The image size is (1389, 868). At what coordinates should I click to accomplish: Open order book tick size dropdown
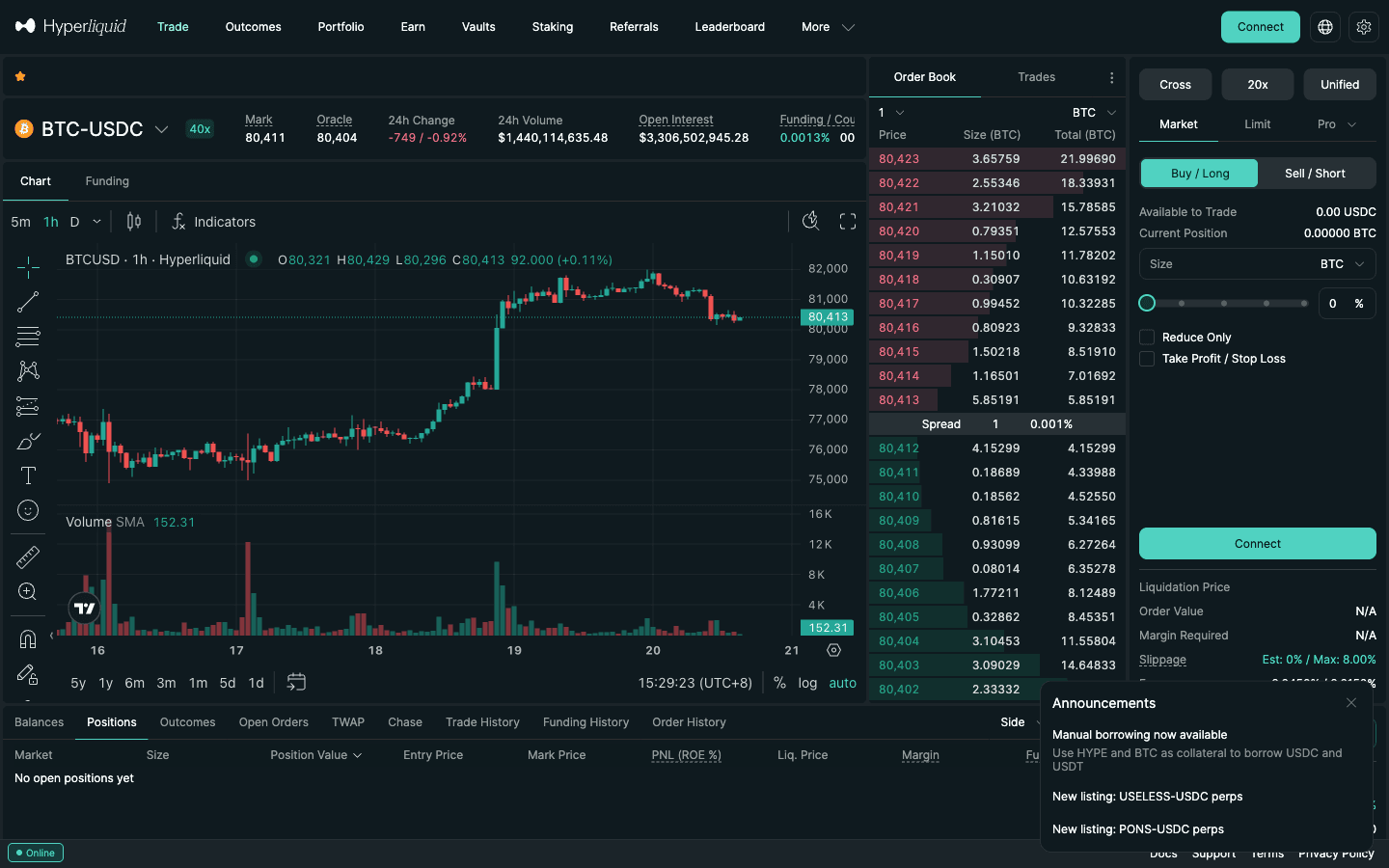890,113
